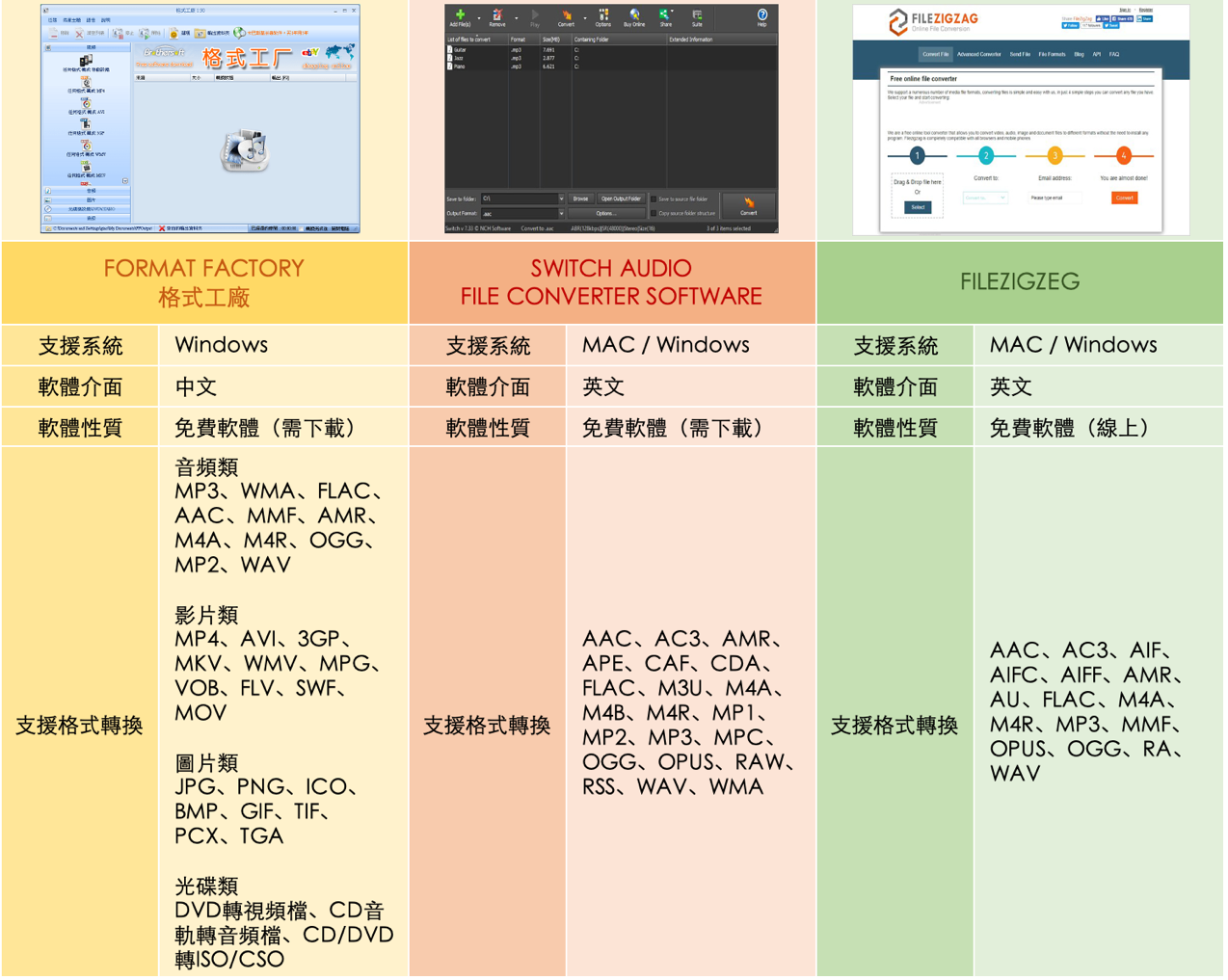Screen dimensions: 1228x980
Task: Select the Piano file row in Switch
Action: pyautogui.click(x=611, y=66)
